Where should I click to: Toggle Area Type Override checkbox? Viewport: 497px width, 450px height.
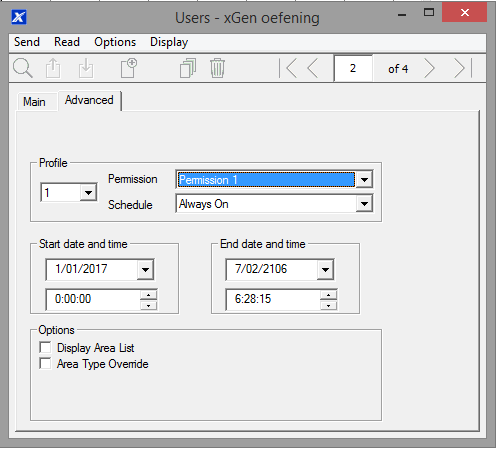tap(45, 363)
